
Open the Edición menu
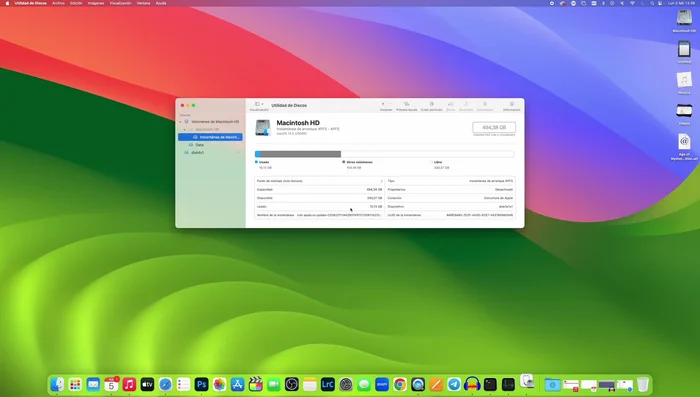tap(76, 3)
